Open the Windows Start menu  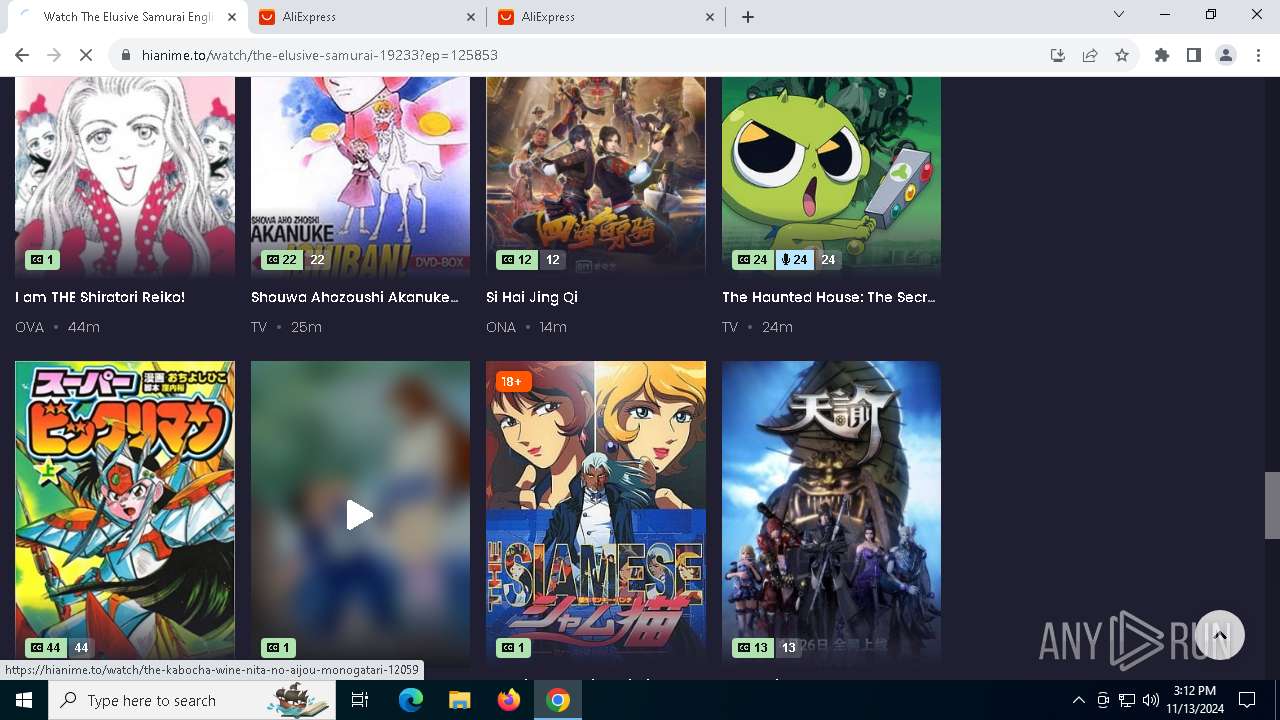[x=24, y=700]
